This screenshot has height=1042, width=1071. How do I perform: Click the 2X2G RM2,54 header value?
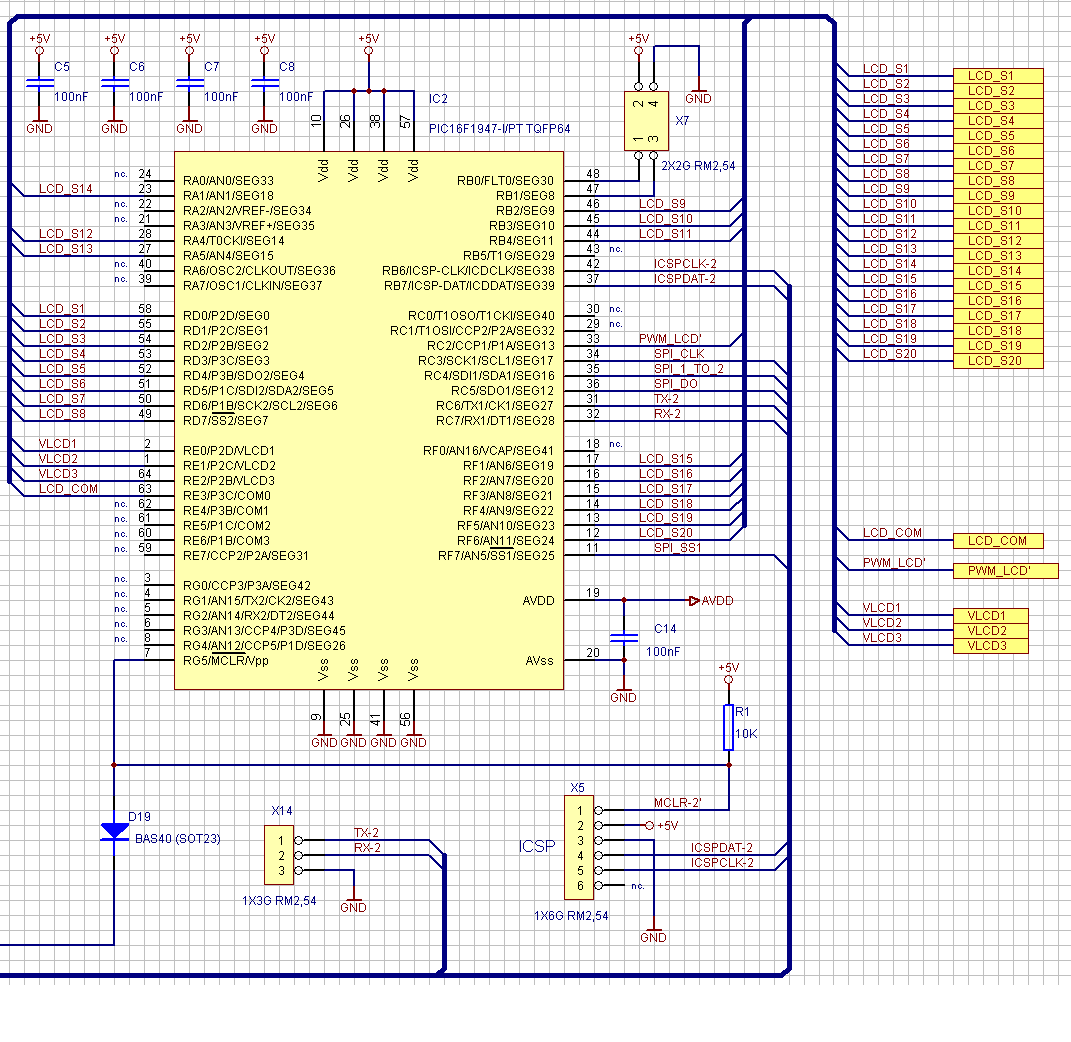pos(698,166)
